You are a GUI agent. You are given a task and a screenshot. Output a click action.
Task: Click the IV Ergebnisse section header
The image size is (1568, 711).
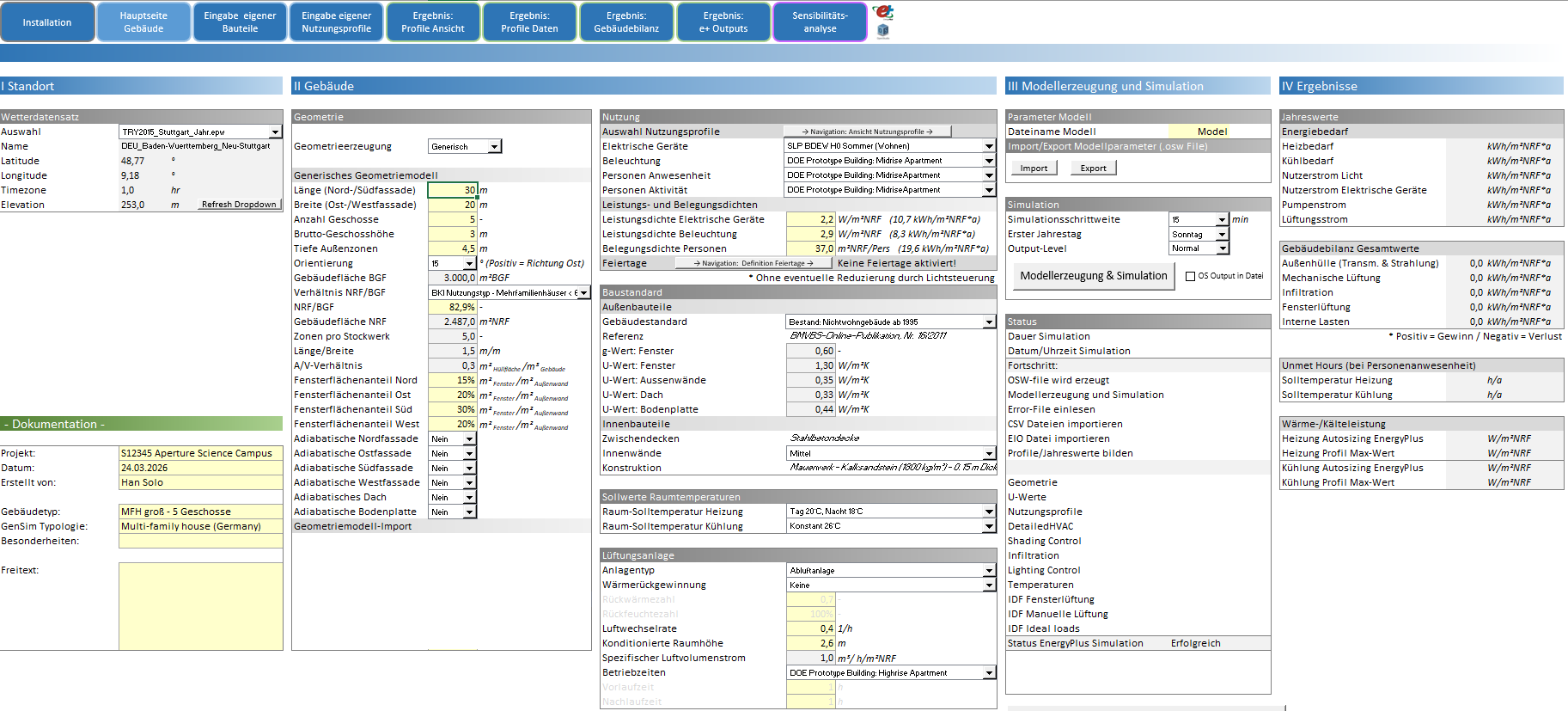(1421, 86)
